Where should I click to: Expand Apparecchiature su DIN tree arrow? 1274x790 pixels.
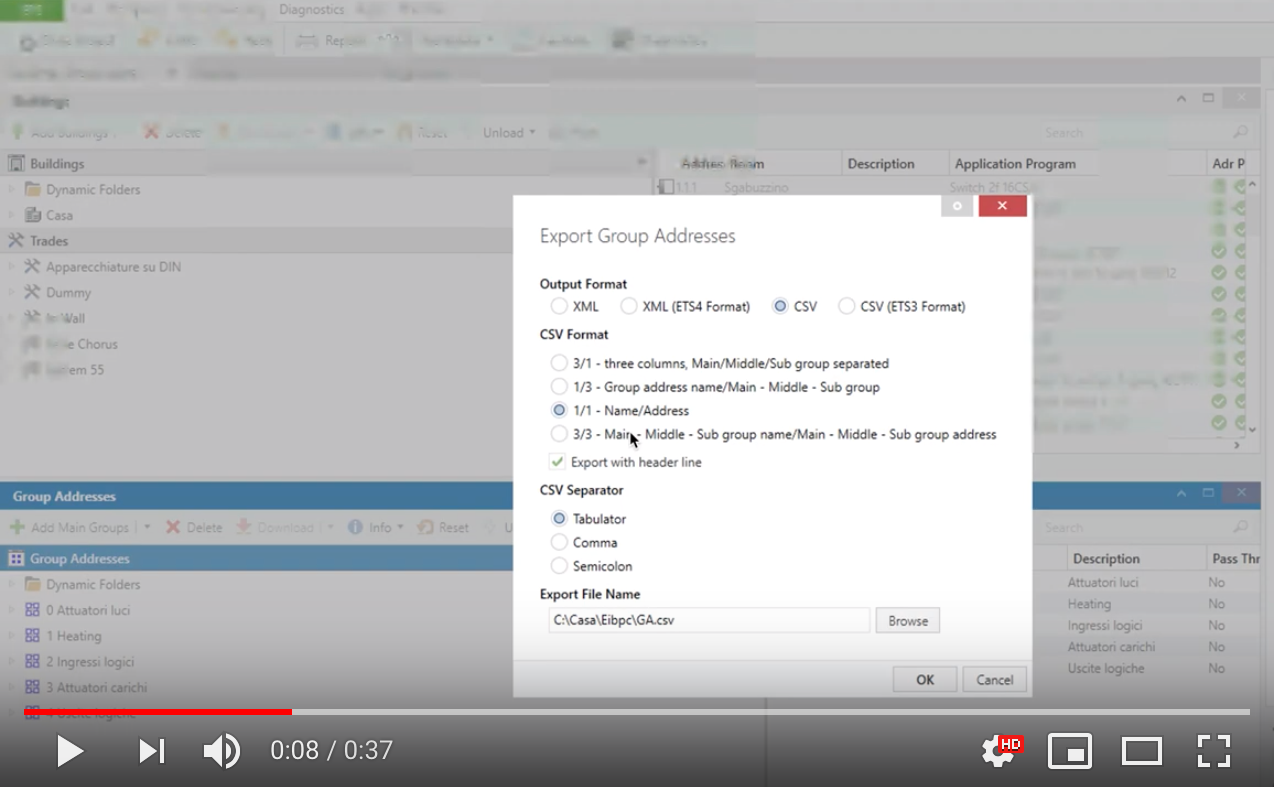pyautogui.click(x=12, y=267)
